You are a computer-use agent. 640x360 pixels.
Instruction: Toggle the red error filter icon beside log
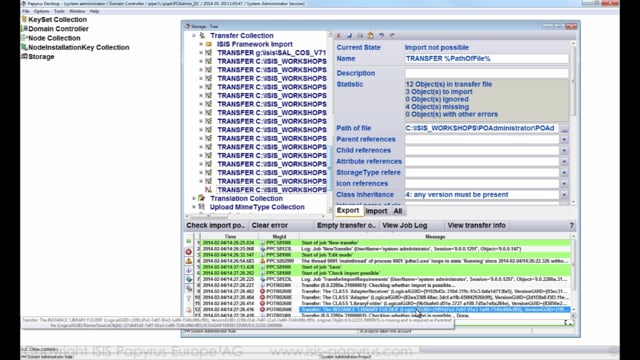pos(189,251)
